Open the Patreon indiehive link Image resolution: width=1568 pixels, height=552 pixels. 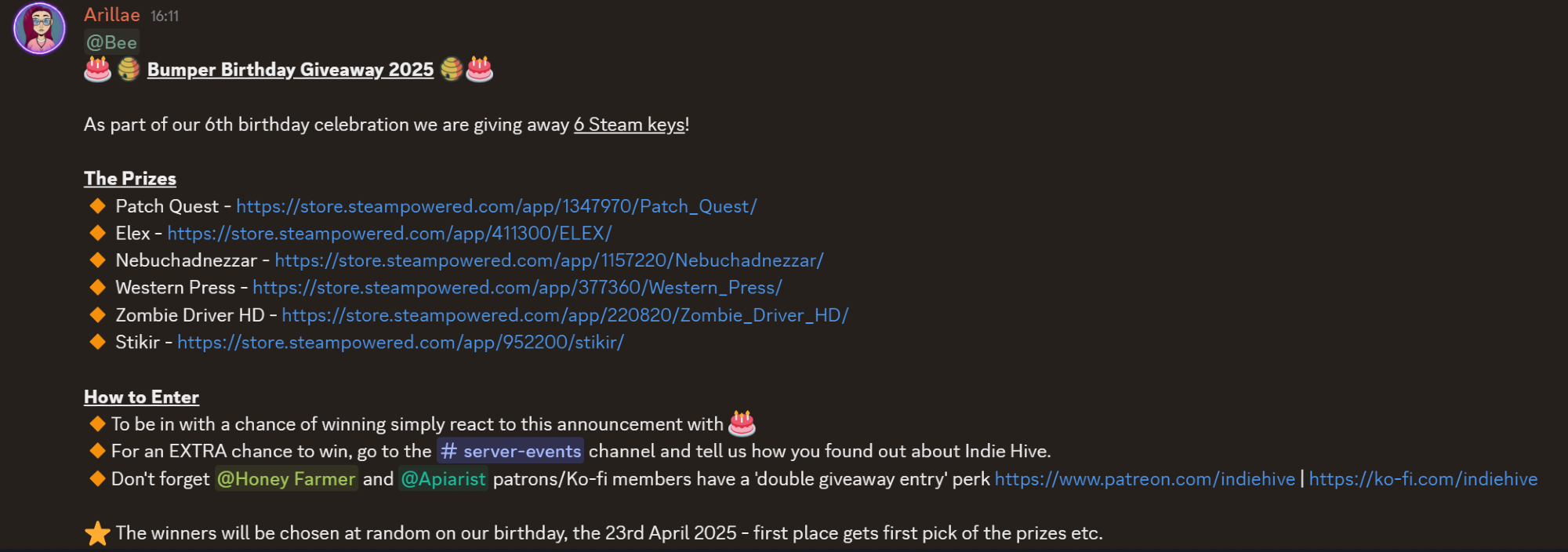pos(1145,479)
